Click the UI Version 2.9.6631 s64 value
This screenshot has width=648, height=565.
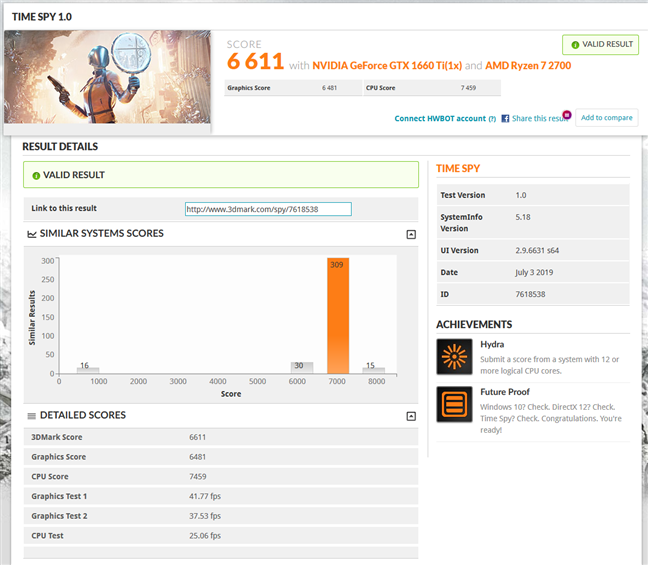(x=537, y=250)
